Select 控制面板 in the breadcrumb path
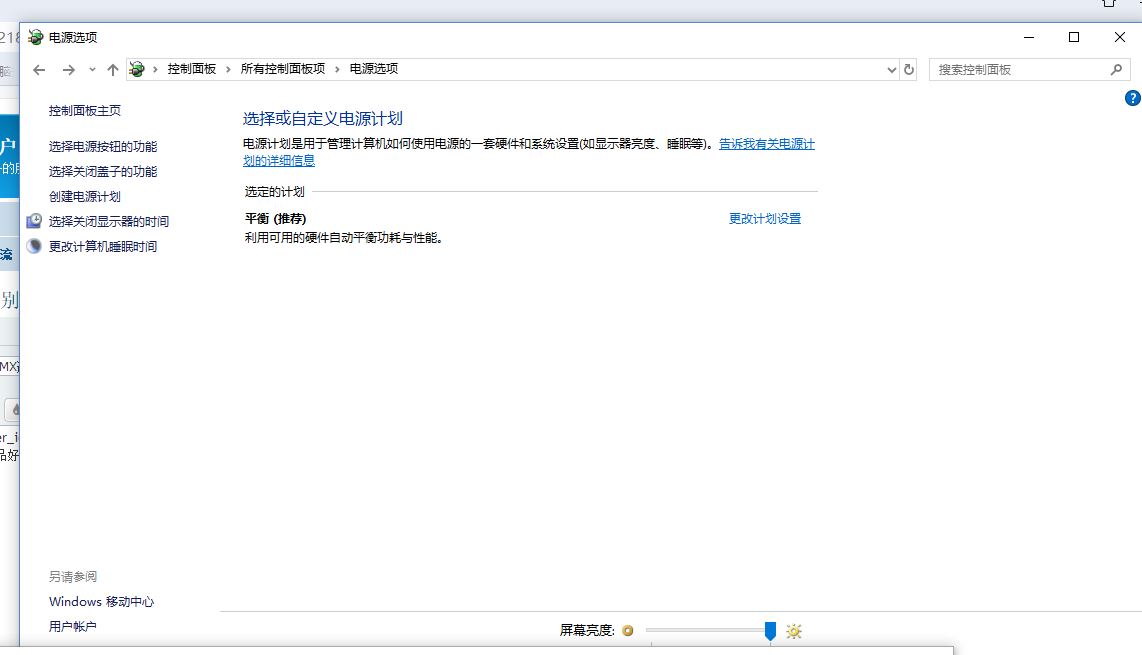The image size is (1142, 655). pyautogui.click(x=191, y=69)
